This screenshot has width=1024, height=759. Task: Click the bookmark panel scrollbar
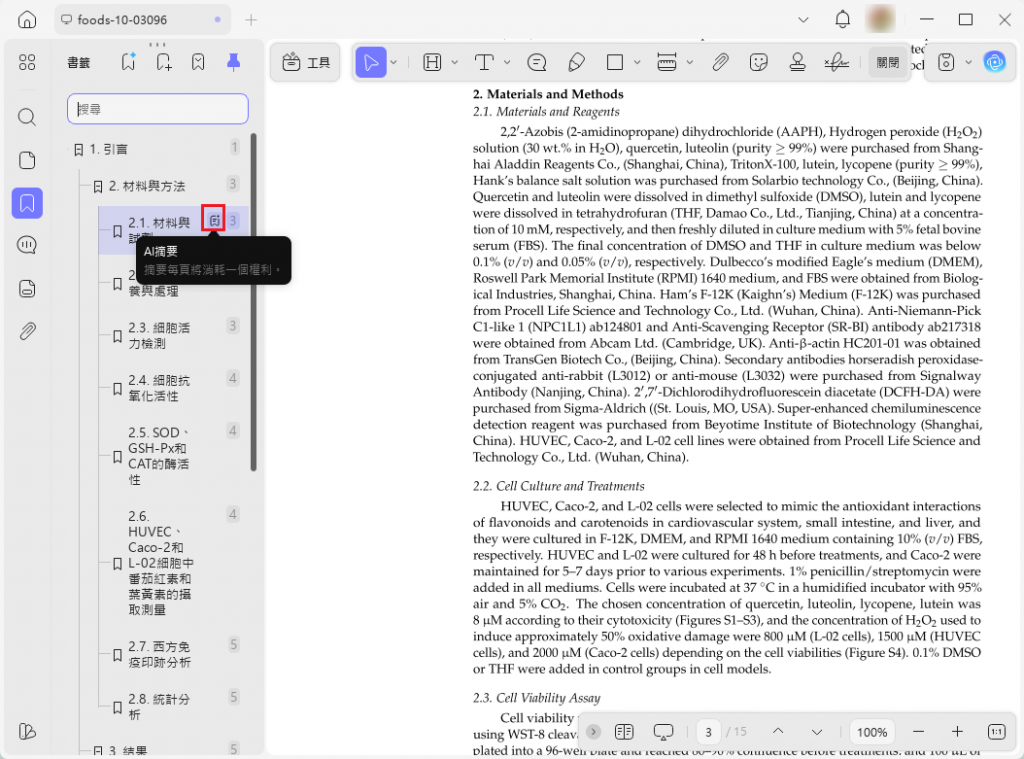click(x=253, y=302)
